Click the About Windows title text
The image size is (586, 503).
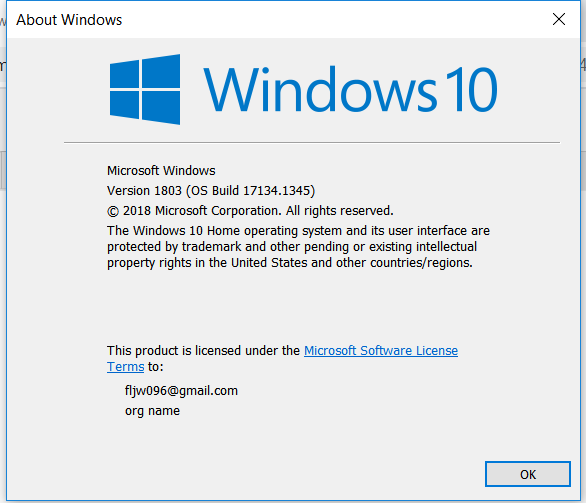pos(69,20)
